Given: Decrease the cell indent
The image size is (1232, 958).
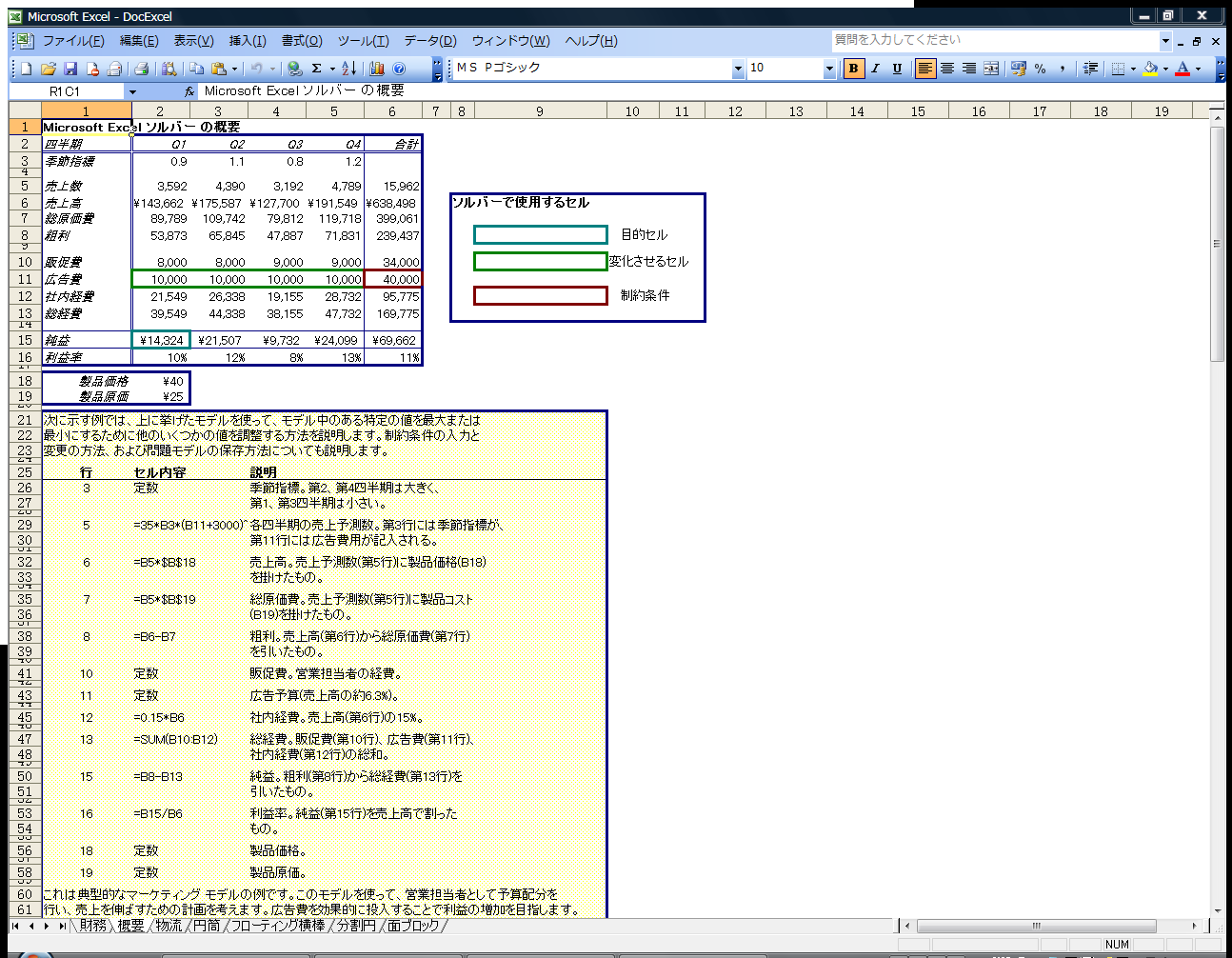Looking at the screenshot, I should click(1091, 69).
